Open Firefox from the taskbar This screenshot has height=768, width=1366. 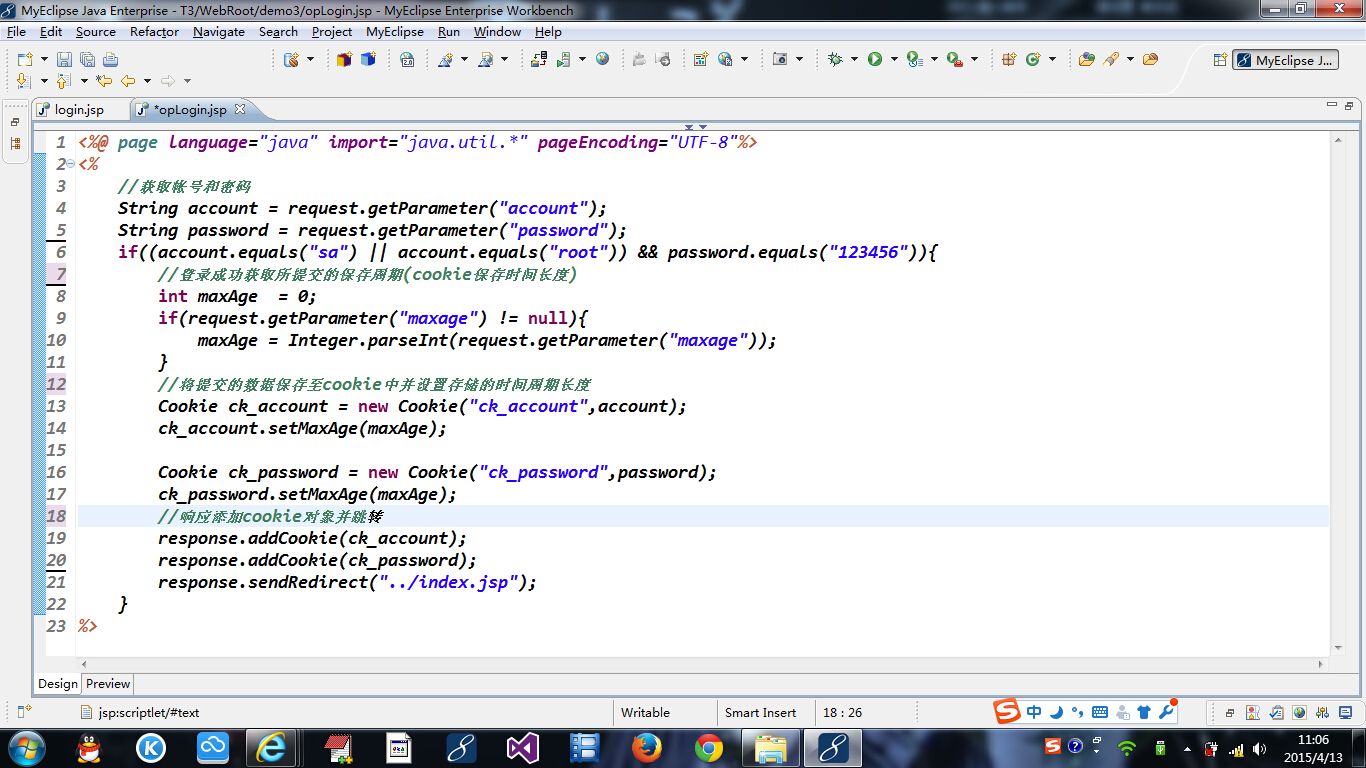click(647, 747)
